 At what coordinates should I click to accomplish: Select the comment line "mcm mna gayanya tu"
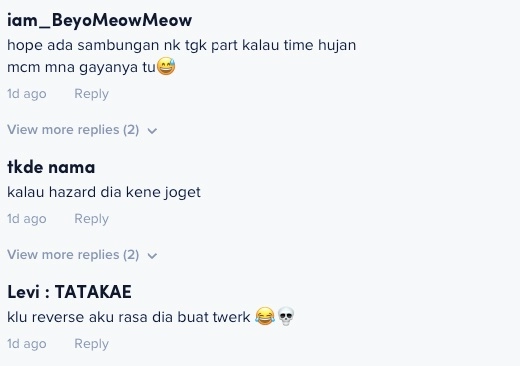point(81,67)
